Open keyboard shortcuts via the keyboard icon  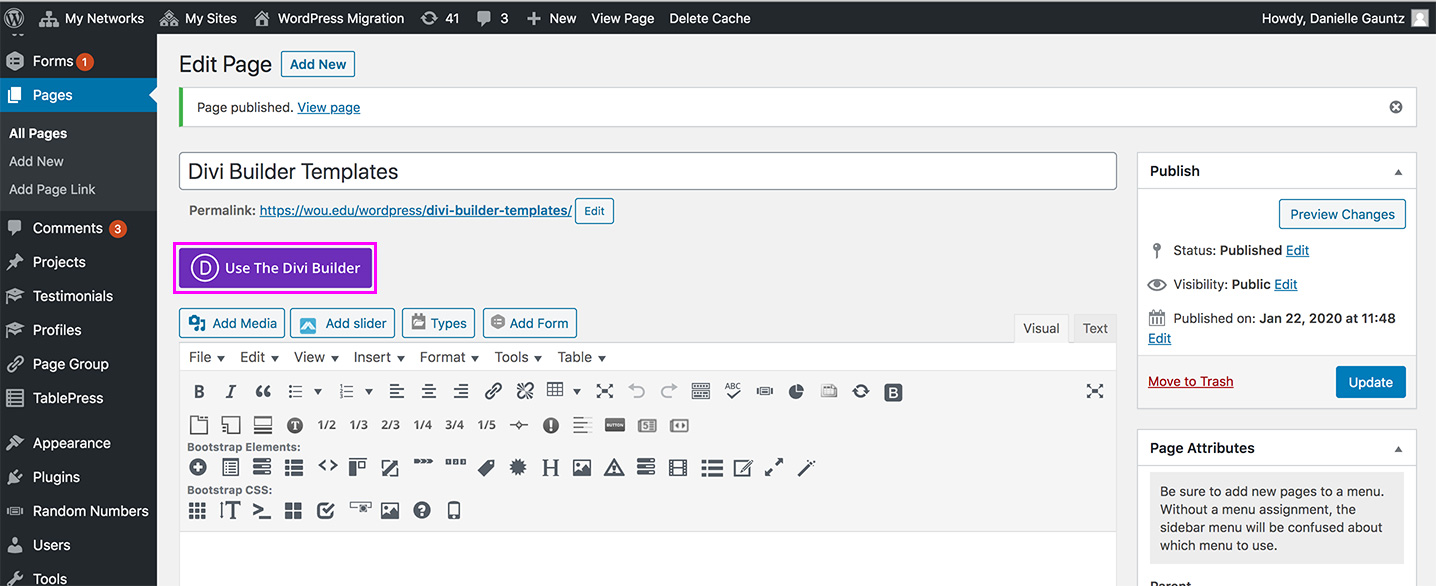699,391
